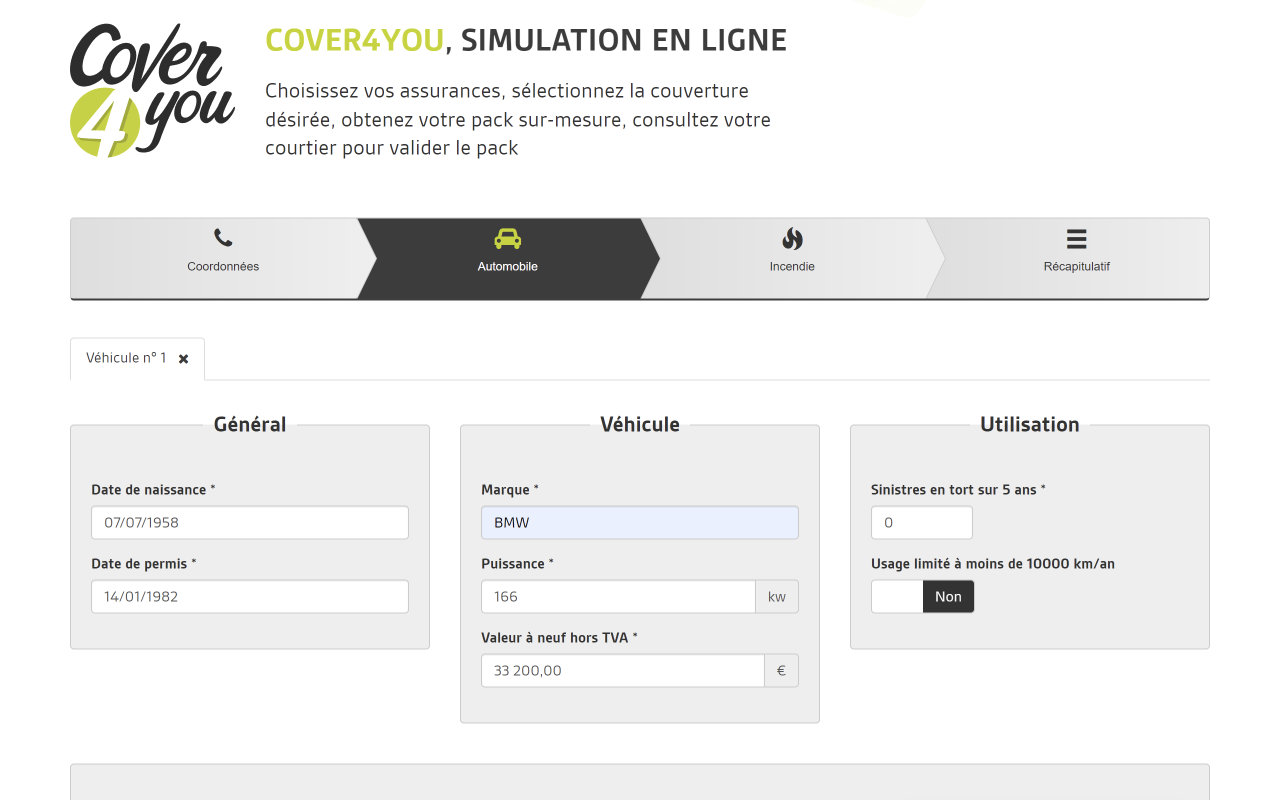Image resolution: width=1280 pixels, height=800 pixels.
Task: Click the euro symbol addon
Action: point(781,671)
